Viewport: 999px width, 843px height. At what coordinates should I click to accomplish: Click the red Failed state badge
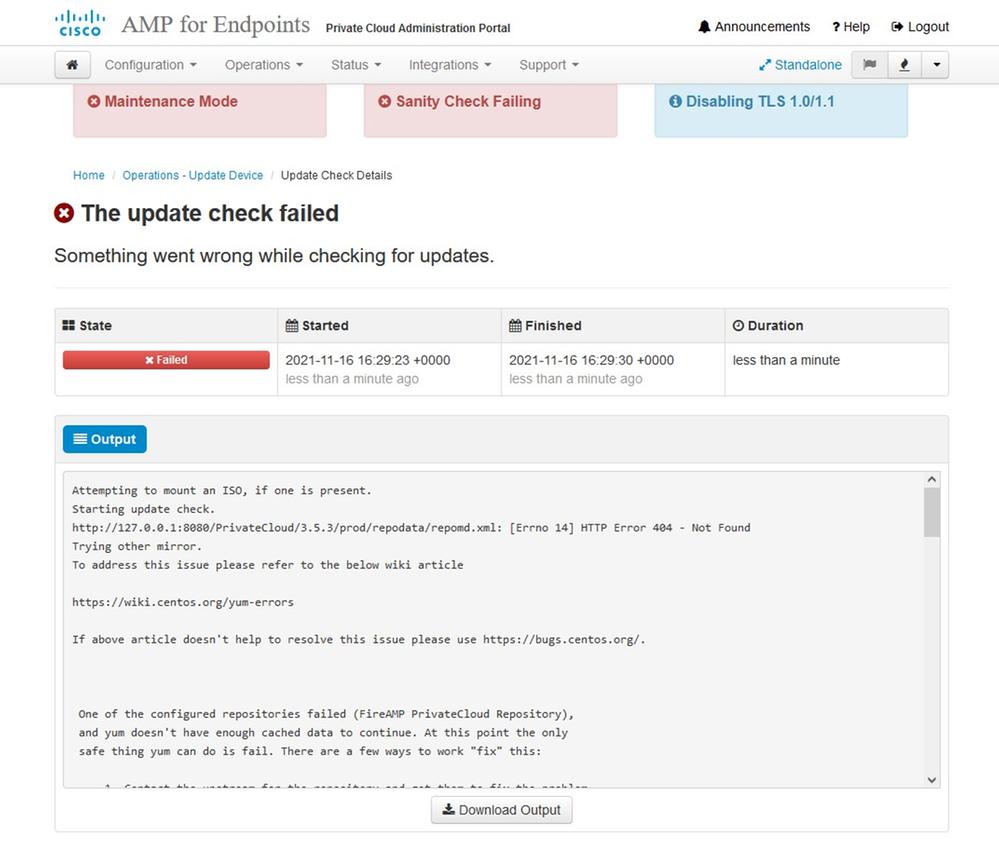[x=166, y=360]
